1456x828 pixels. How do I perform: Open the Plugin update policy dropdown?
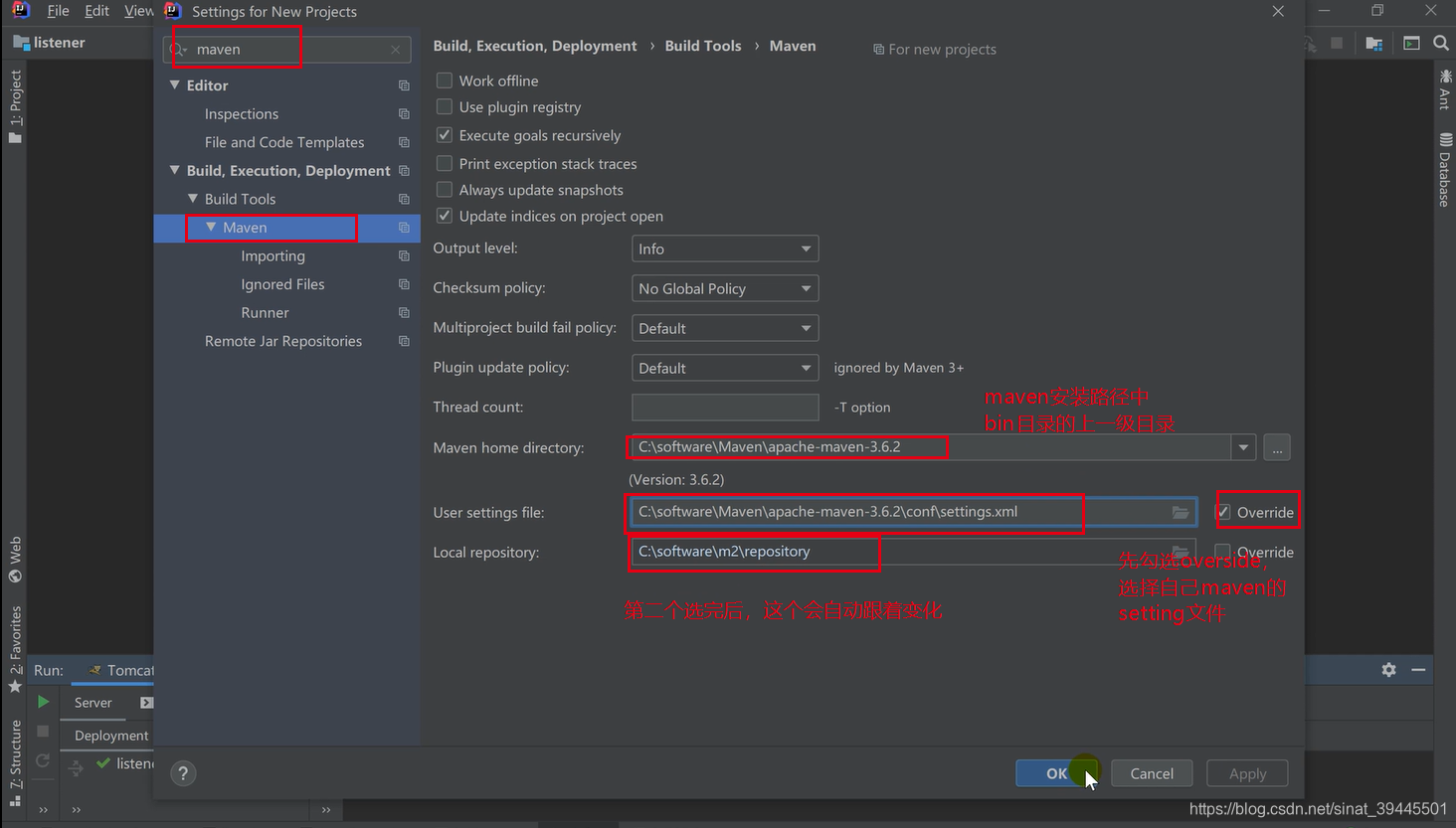pos(725,368)
